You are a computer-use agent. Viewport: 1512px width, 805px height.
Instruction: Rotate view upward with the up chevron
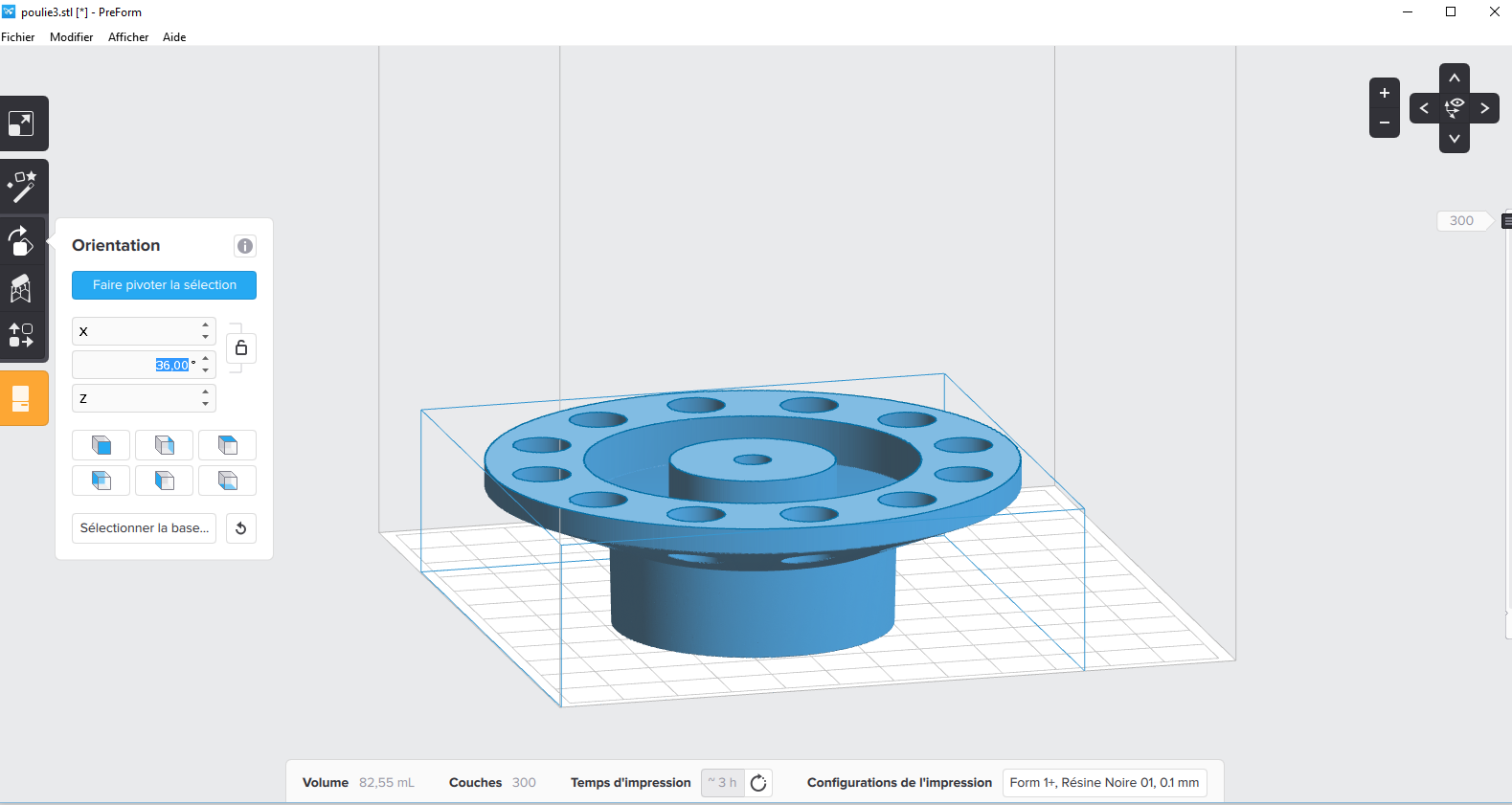(1455, 78)
